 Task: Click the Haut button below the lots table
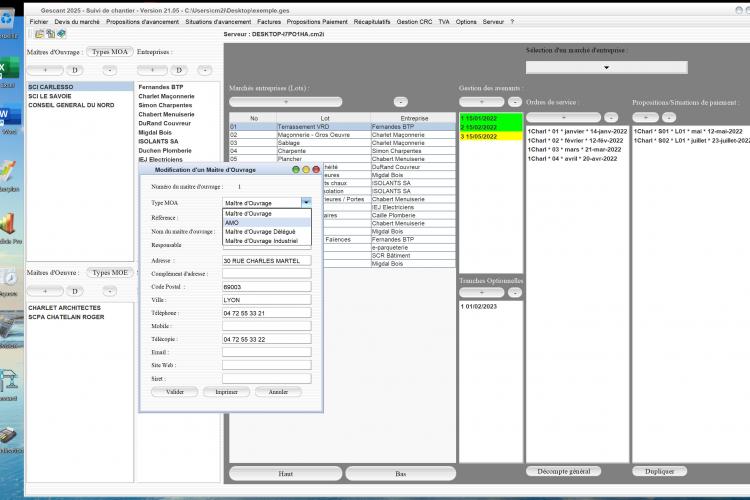point(286,473)
